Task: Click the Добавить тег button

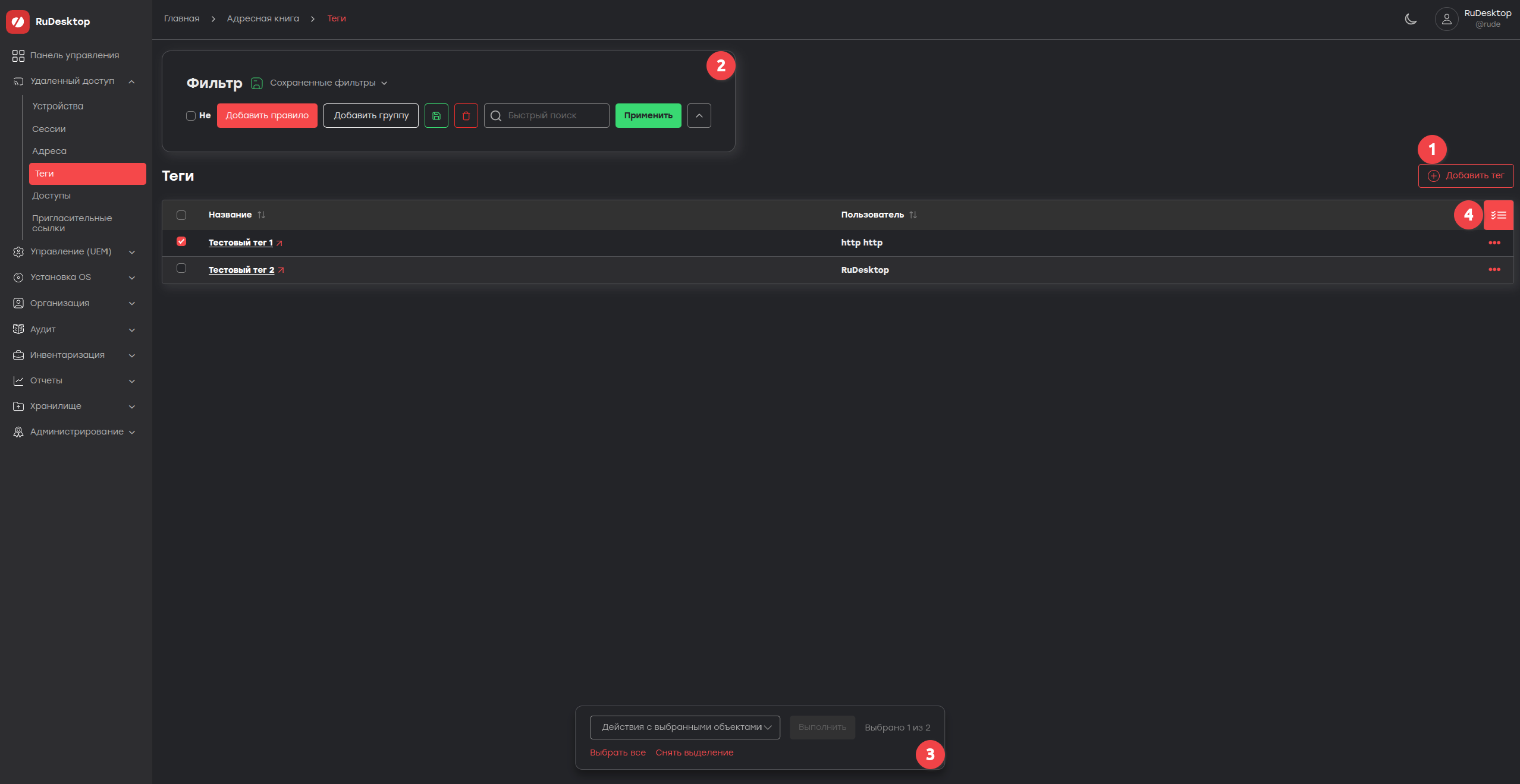Action: pyautogui.click(x=1465, y=175)
